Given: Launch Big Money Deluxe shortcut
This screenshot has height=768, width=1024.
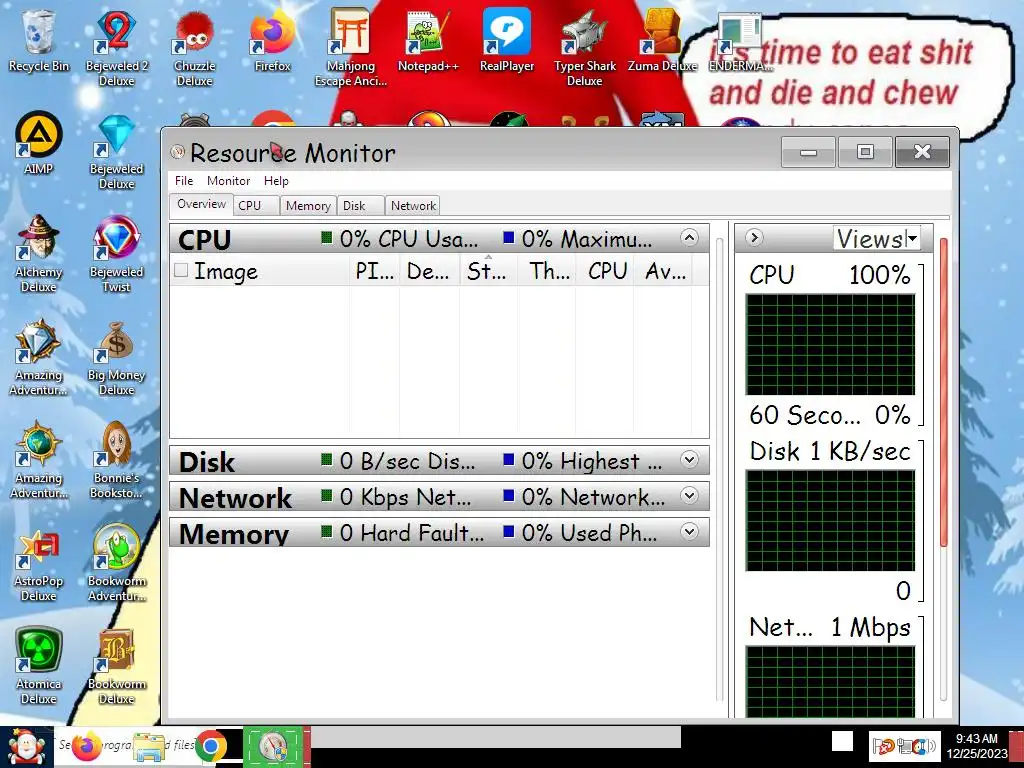Looking at the screenshot, I should click(116, 357).
